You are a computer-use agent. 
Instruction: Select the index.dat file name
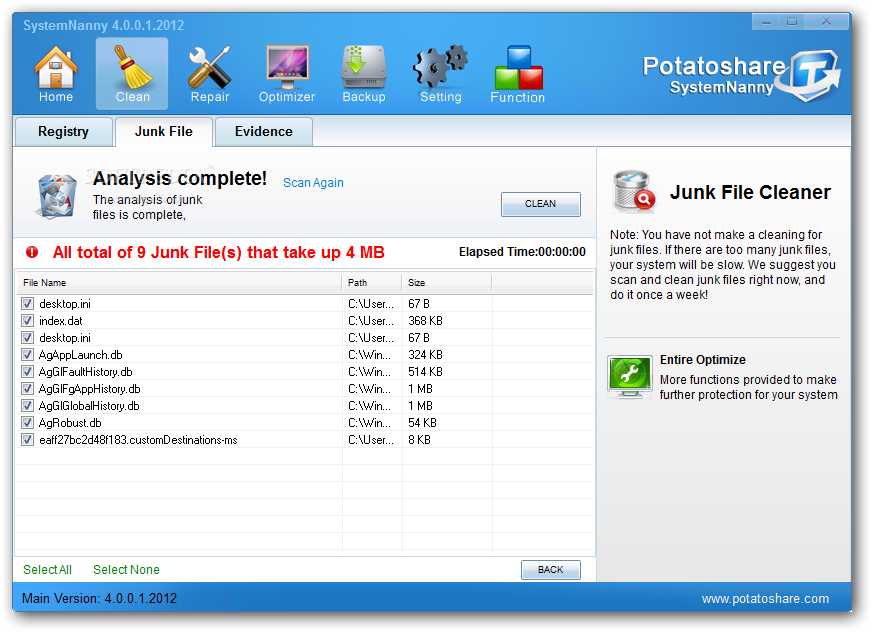point(61,321)
